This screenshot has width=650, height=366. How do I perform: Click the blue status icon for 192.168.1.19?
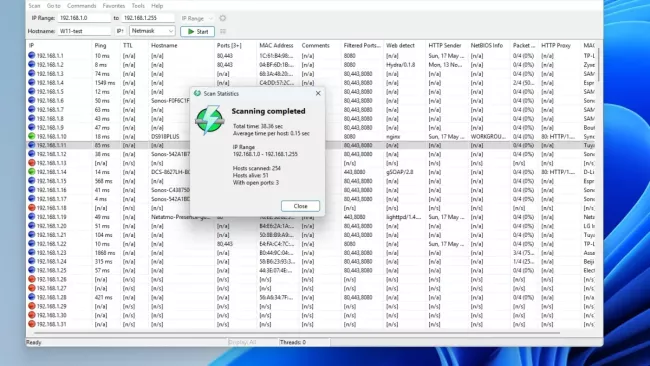[32, 216]
